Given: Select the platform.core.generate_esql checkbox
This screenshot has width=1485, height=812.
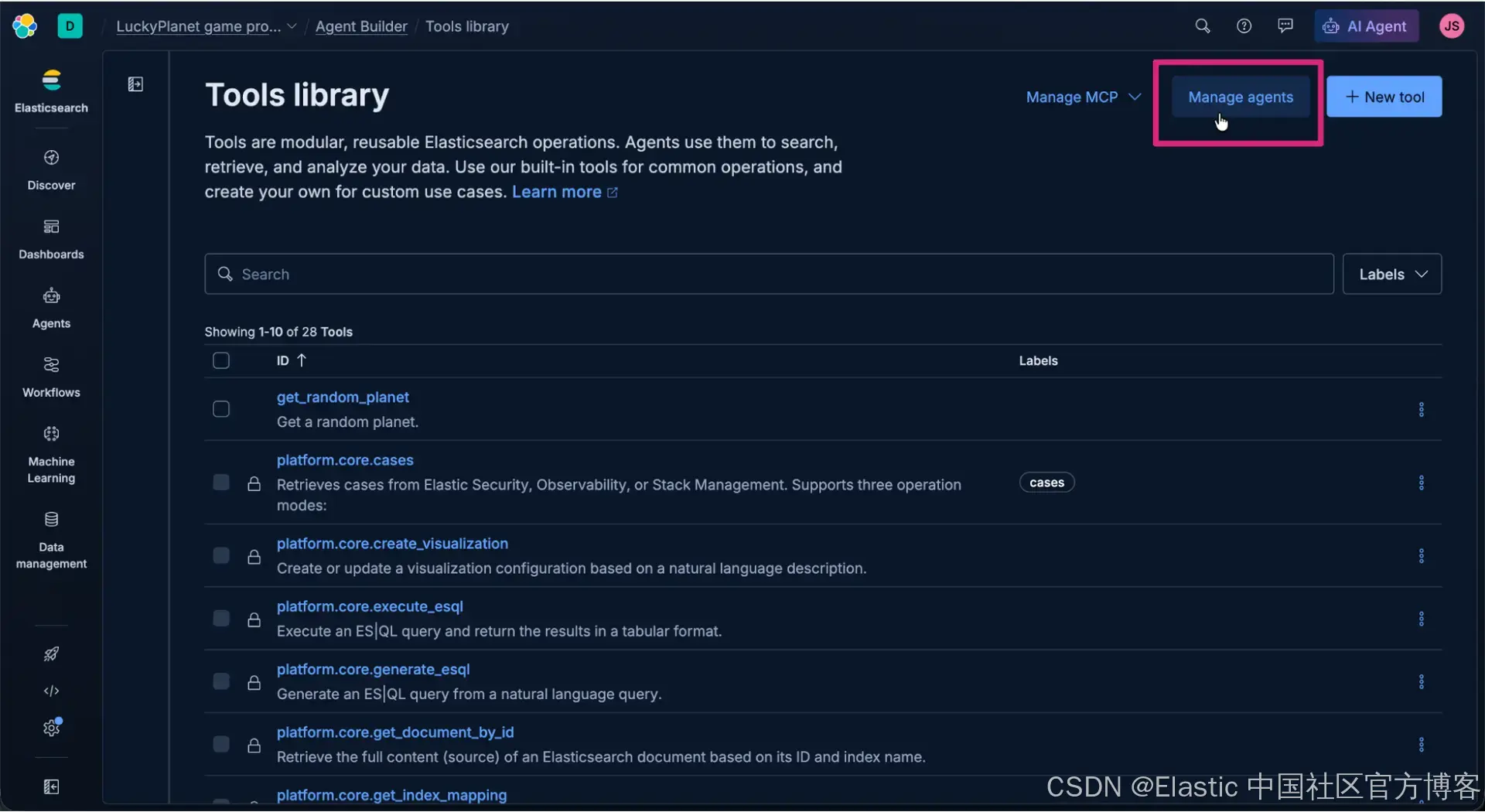Looking at the screenshot, I should (x=221, y=681).
